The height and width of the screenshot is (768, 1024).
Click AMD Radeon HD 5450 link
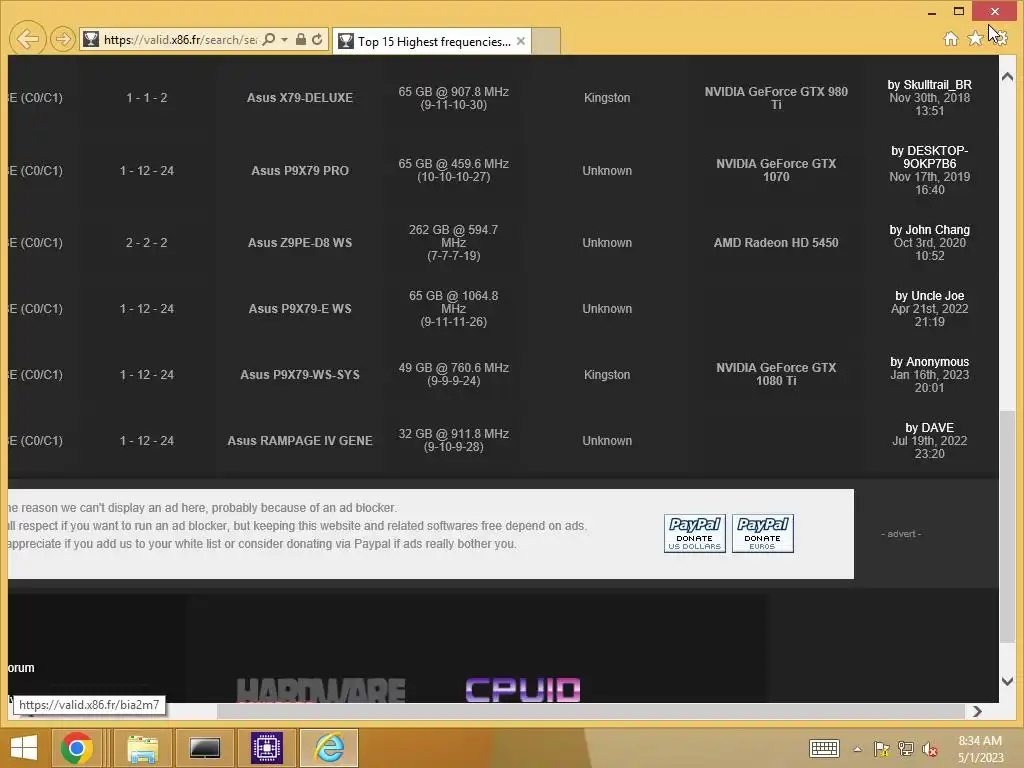tap(776, 243)
